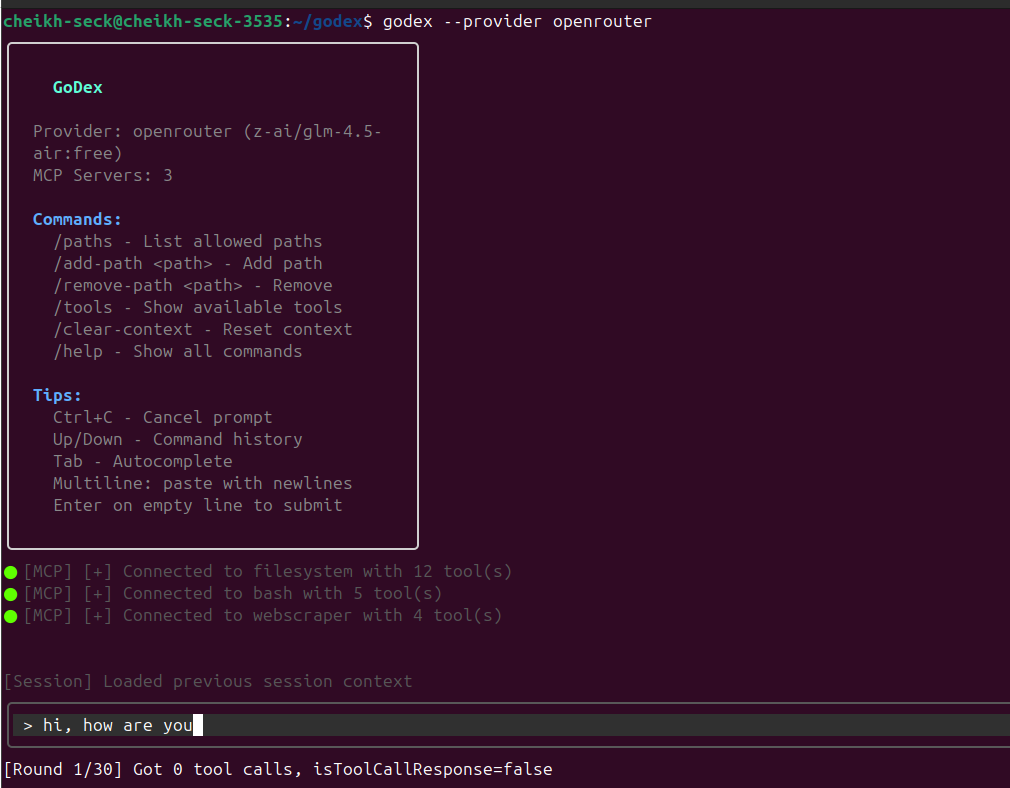Select the GoDex title in the welcome panel
1010x788 pixels.
pyautogui.click(x=77, y=87)
